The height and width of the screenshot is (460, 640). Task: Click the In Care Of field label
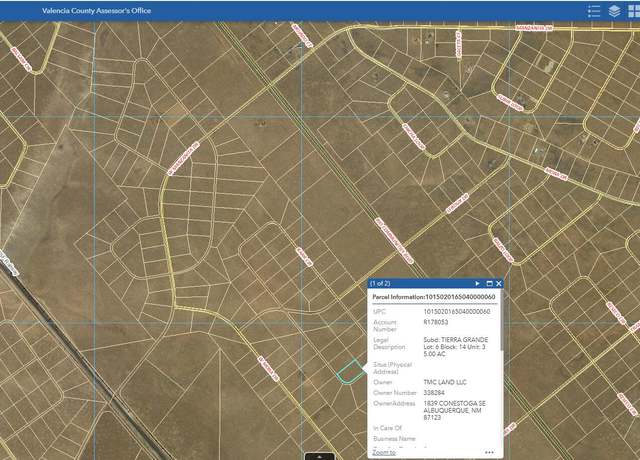(387, 428)
